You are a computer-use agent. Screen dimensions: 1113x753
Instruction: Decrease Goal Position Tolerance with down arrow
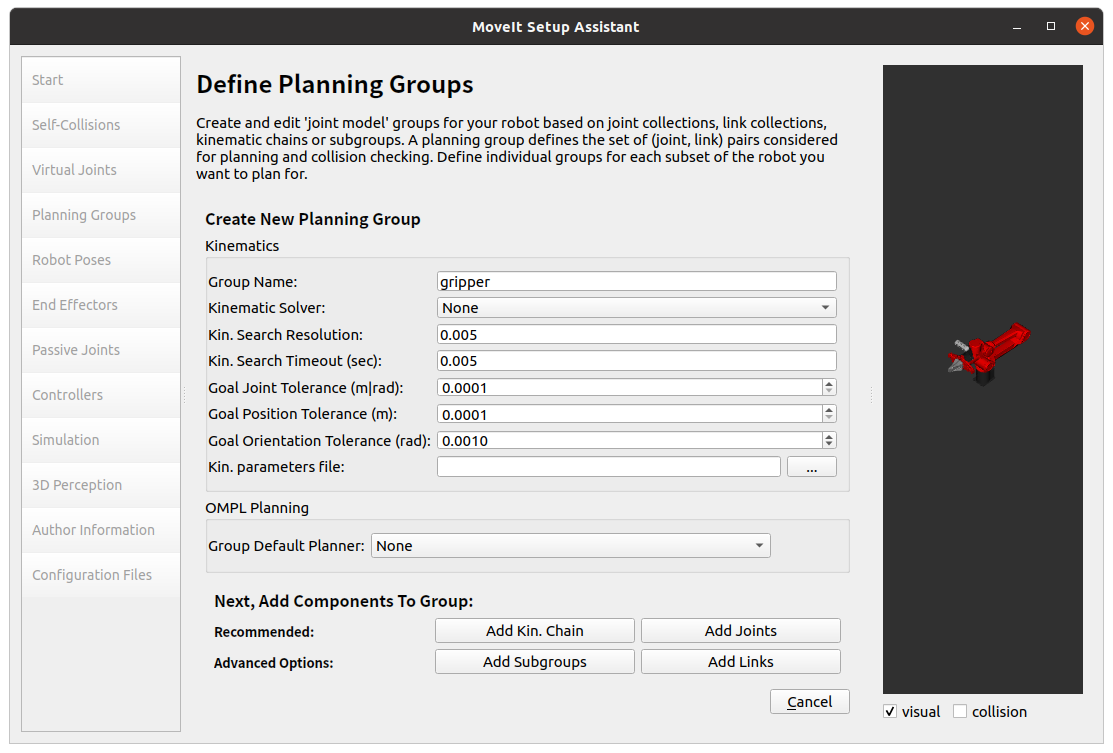[829, 419]
